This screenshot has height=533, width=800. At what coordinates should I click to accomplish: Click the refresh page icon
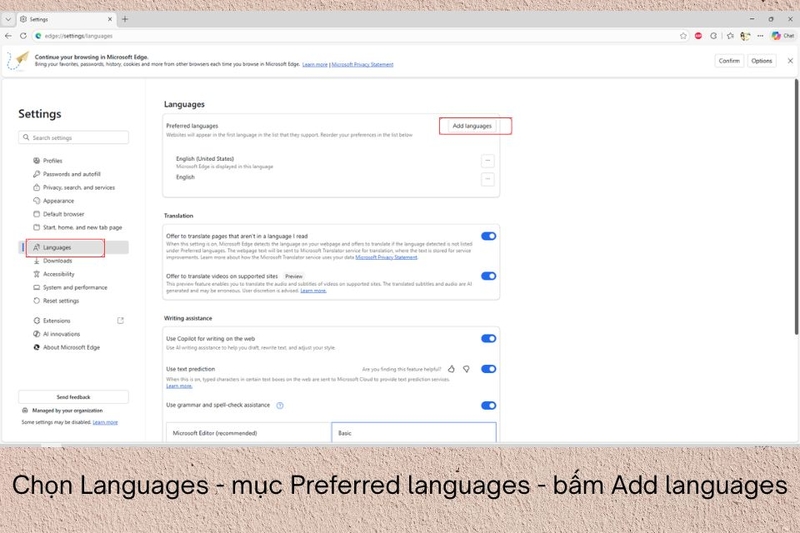23,36
